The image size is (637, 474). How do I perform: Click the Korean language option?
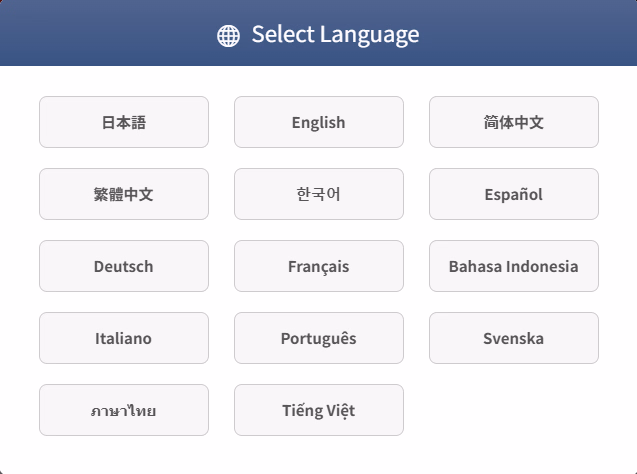[x=319, y=194]
